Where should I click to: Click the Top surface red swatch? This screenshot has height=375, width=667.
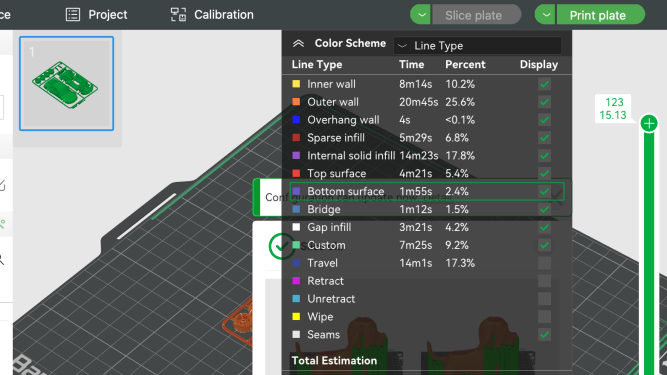296,173
